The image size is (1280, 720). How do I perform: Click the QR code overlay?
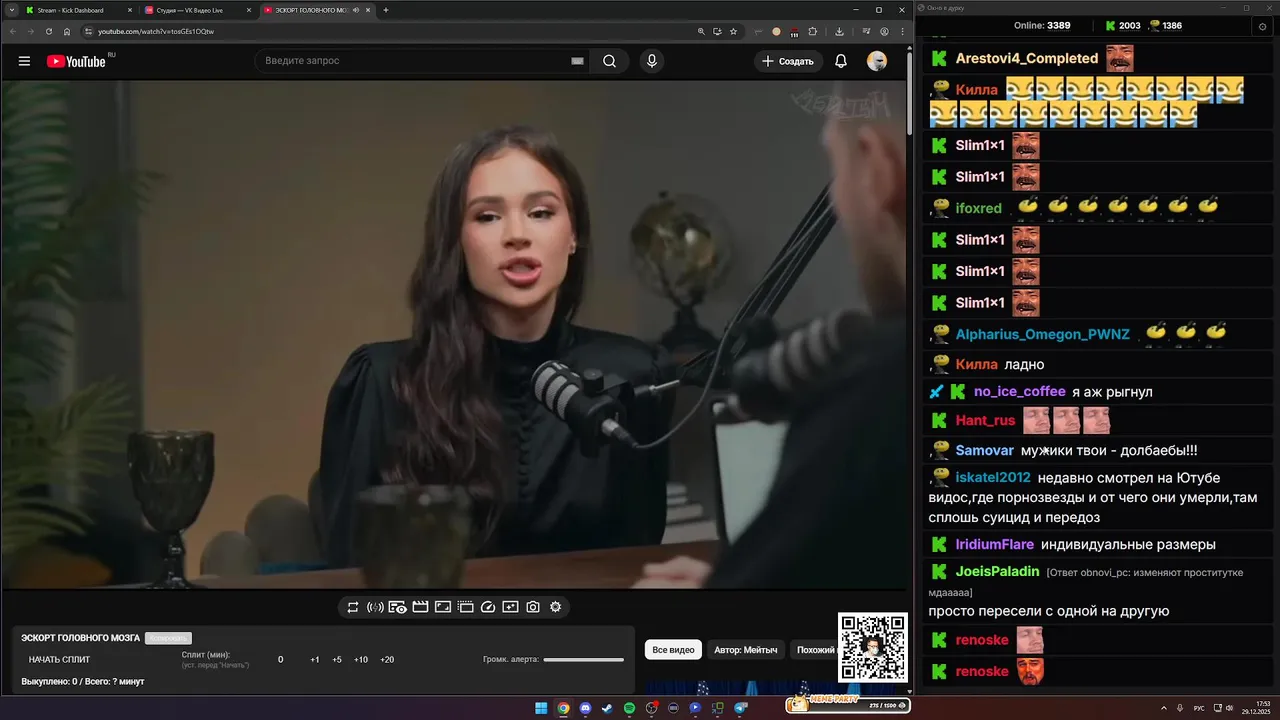(872, 648)
